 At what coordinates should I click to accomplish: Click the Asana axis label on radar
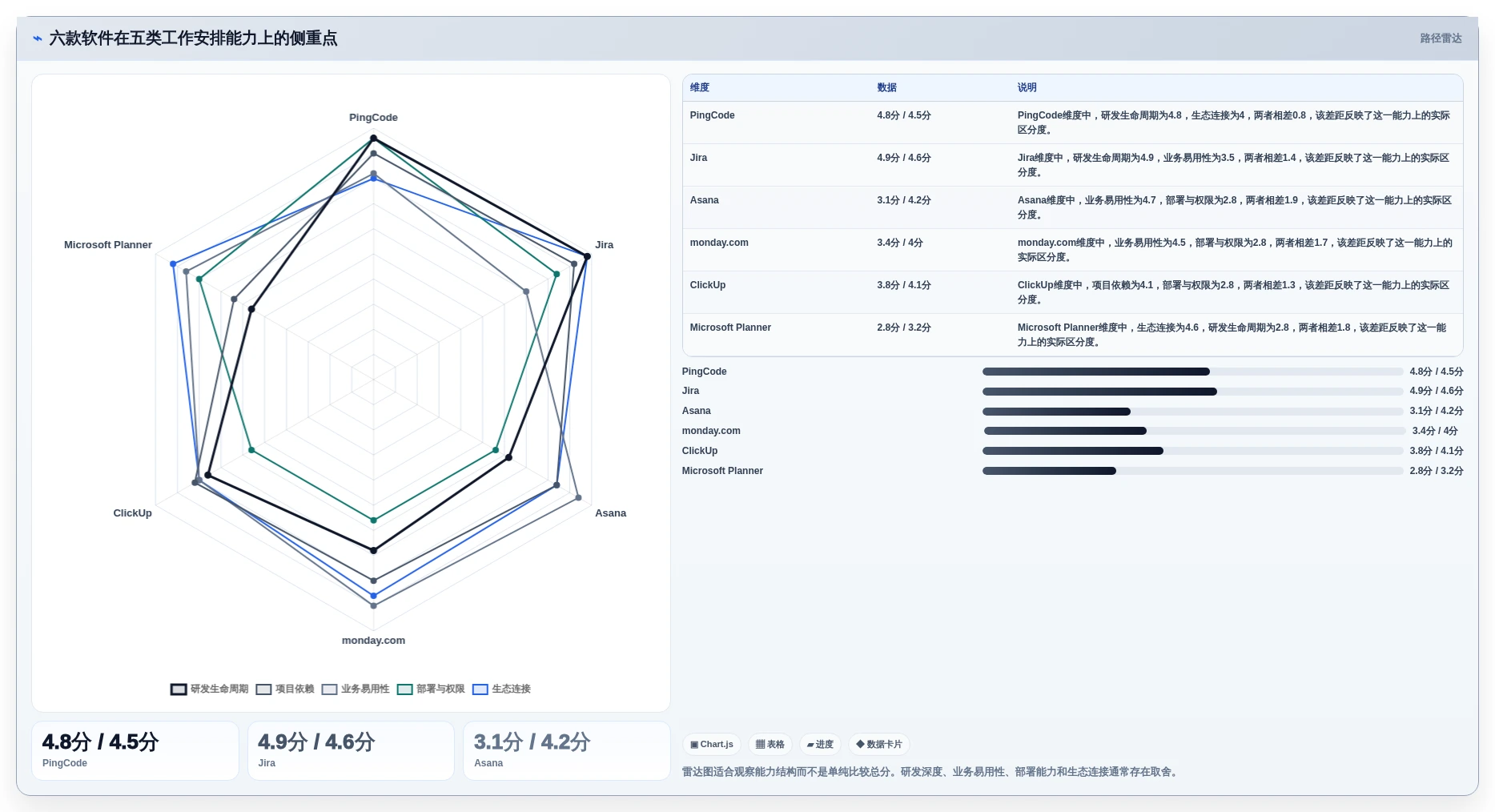tap(610, 513)
